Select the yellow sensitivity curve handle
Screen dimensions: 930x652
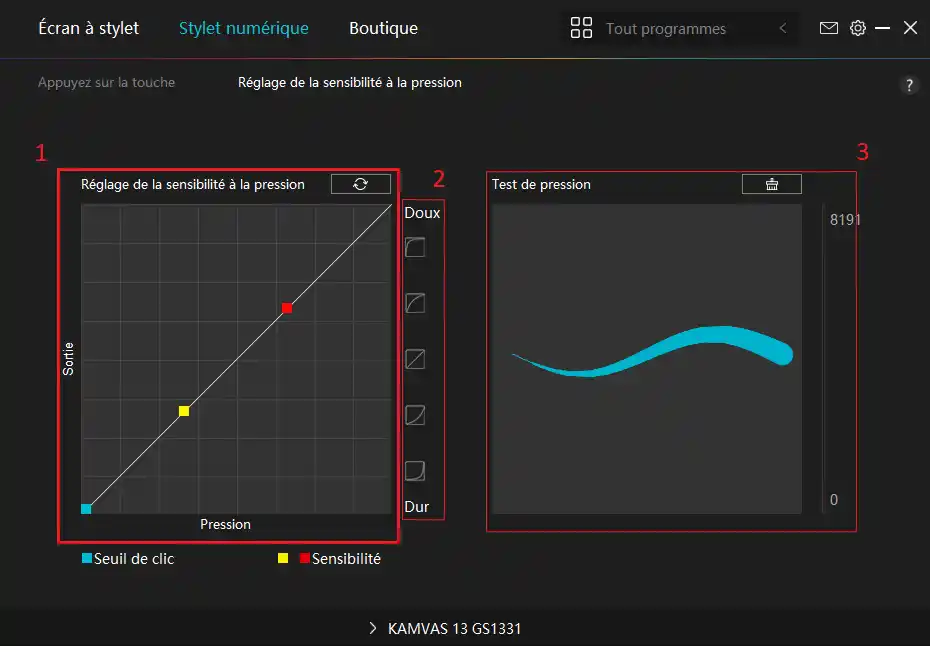(184, 411)
